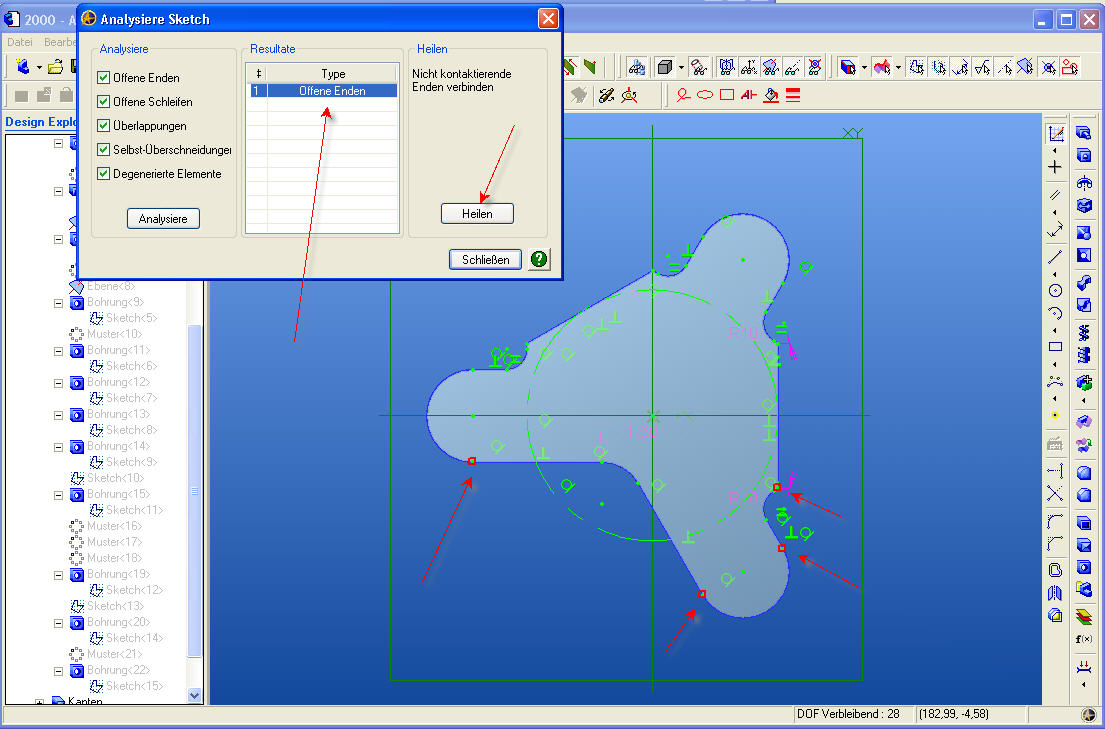Uncheck the Überlappungen checkbox
1105x729 pixels.
104,125
